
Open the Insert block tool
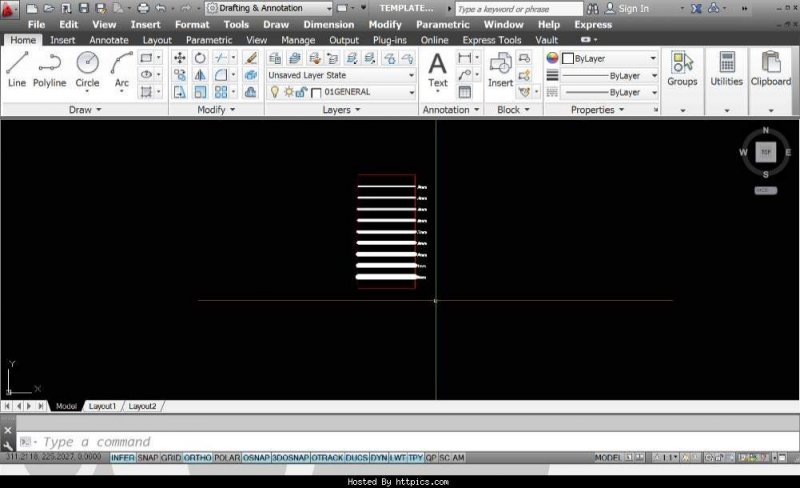click(x=500, y=70)
